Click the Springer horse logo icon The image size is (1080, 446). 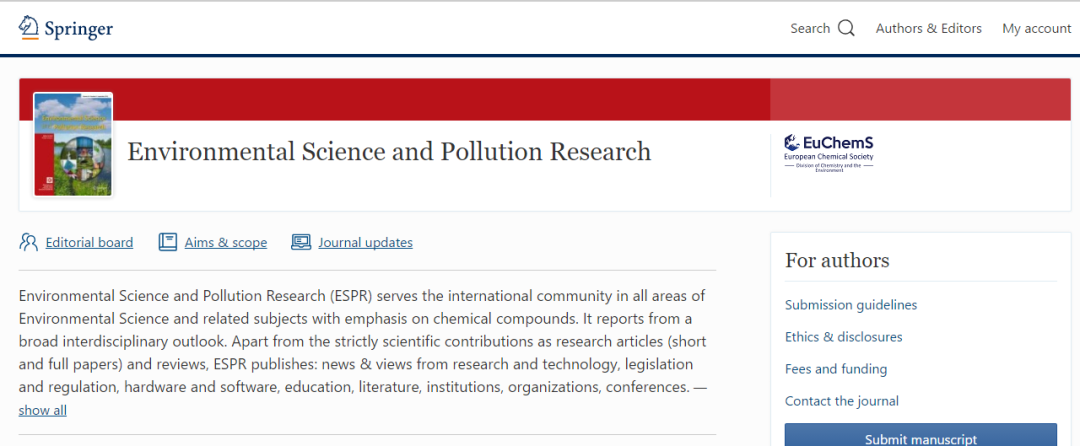(29, 28)
